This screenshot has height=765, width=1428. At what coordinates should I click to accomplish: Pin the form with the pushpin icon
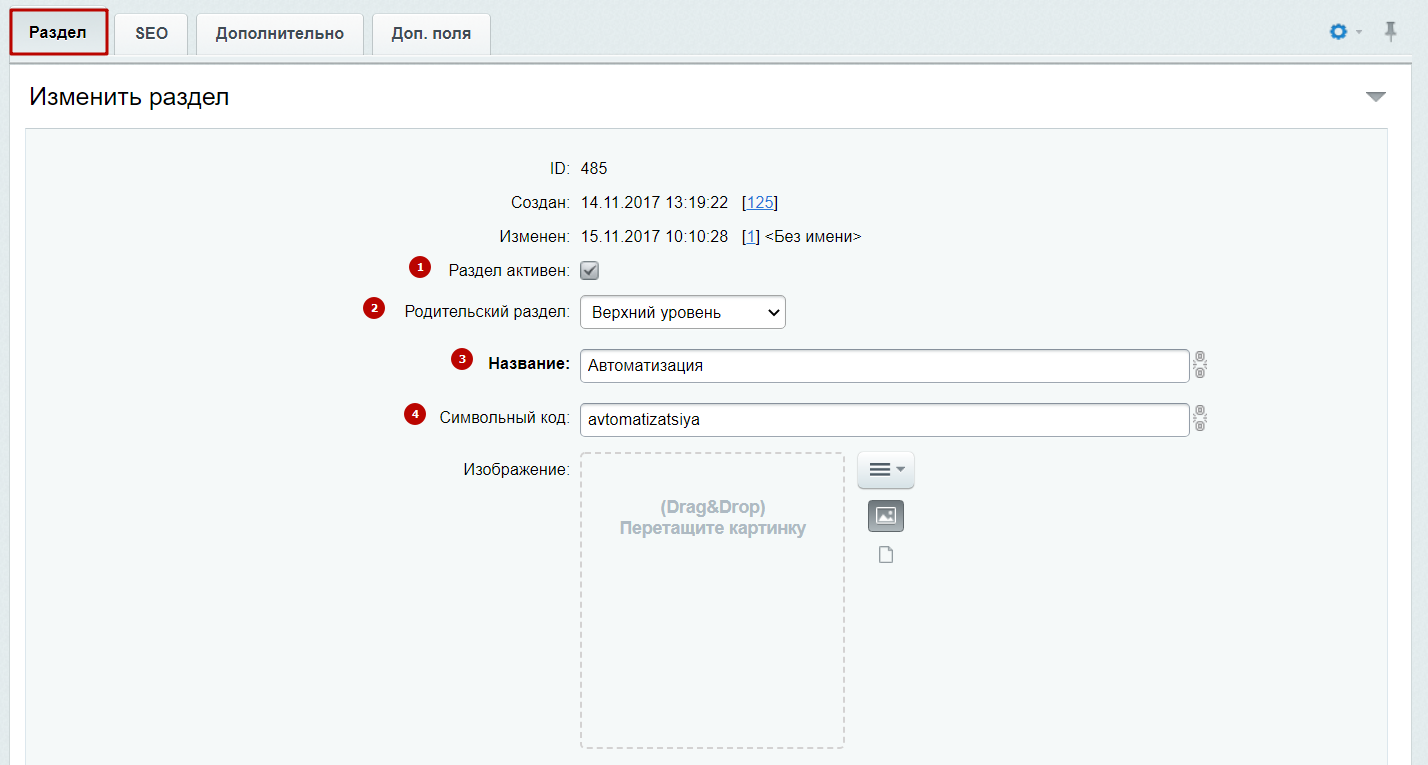[1390, 32]
